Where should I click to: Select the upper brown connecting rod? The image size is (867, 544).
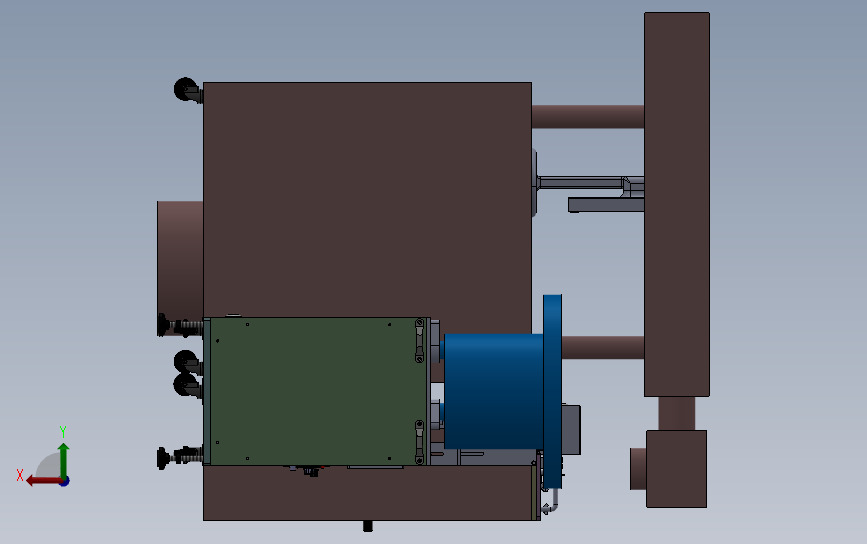(x=588, y=117)
